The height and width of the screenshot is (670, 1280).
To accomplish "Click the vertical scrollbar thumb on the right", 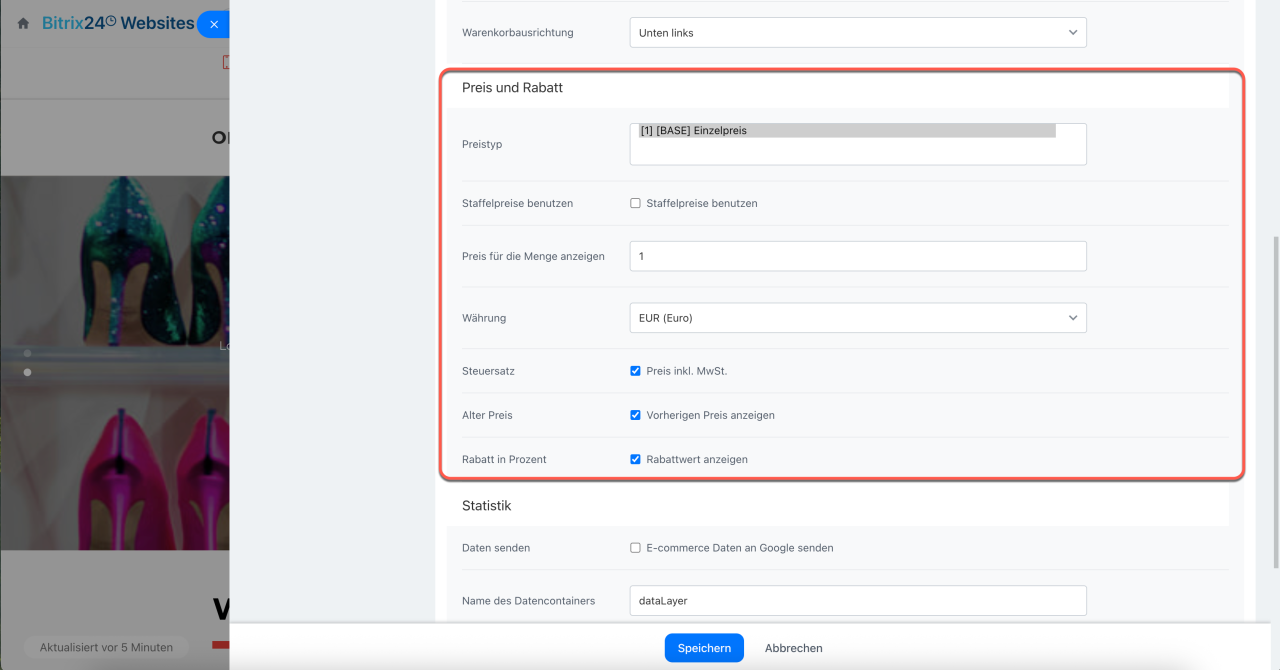I will coord(1273,400).
